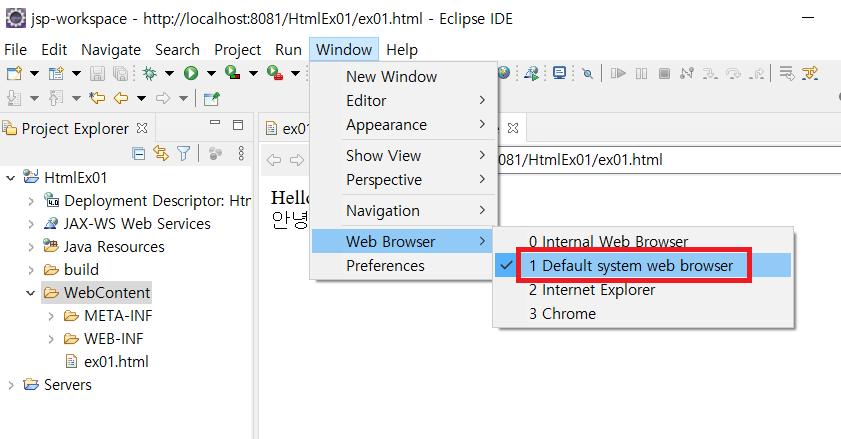The image size is (841, 439).
Task: Click the green Run button
Action: [191, 73]
